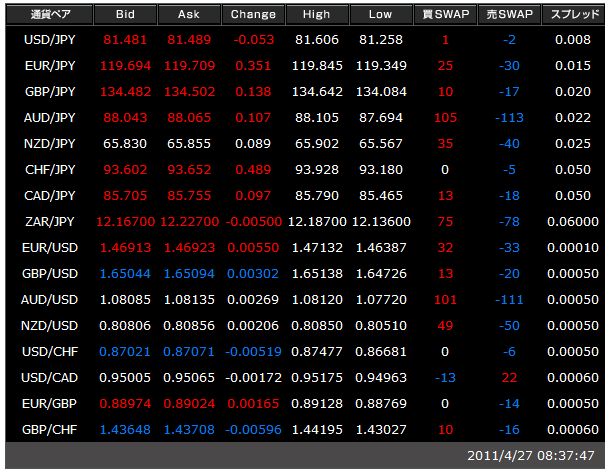Select the USD/CHF currency pair
The height and width of the screenshot is (474, 610).
click(x=49, y=352)
